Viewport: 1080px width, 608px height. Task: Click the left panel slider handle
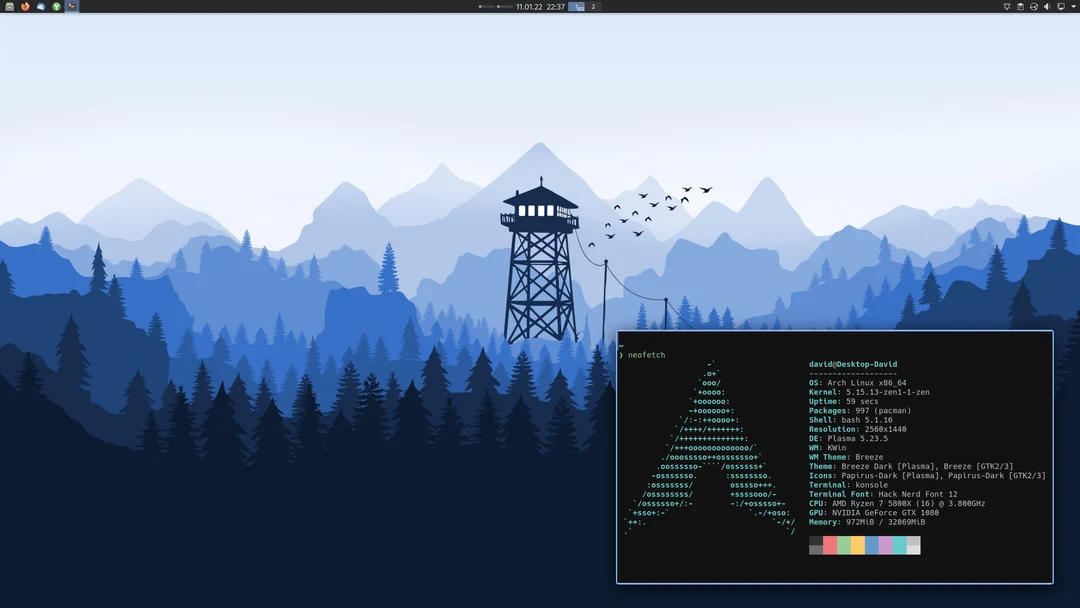[480, 6]
